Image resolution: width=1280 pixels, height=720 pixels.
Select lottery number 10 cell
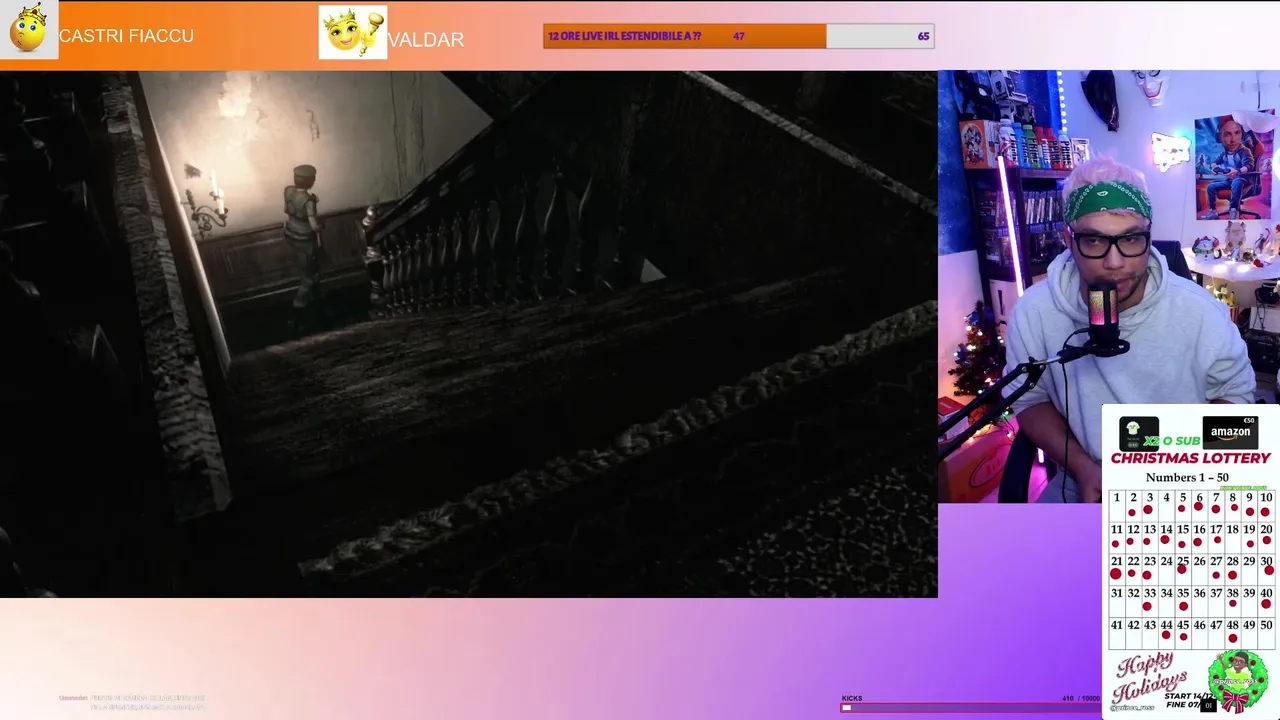[1266, 504]
